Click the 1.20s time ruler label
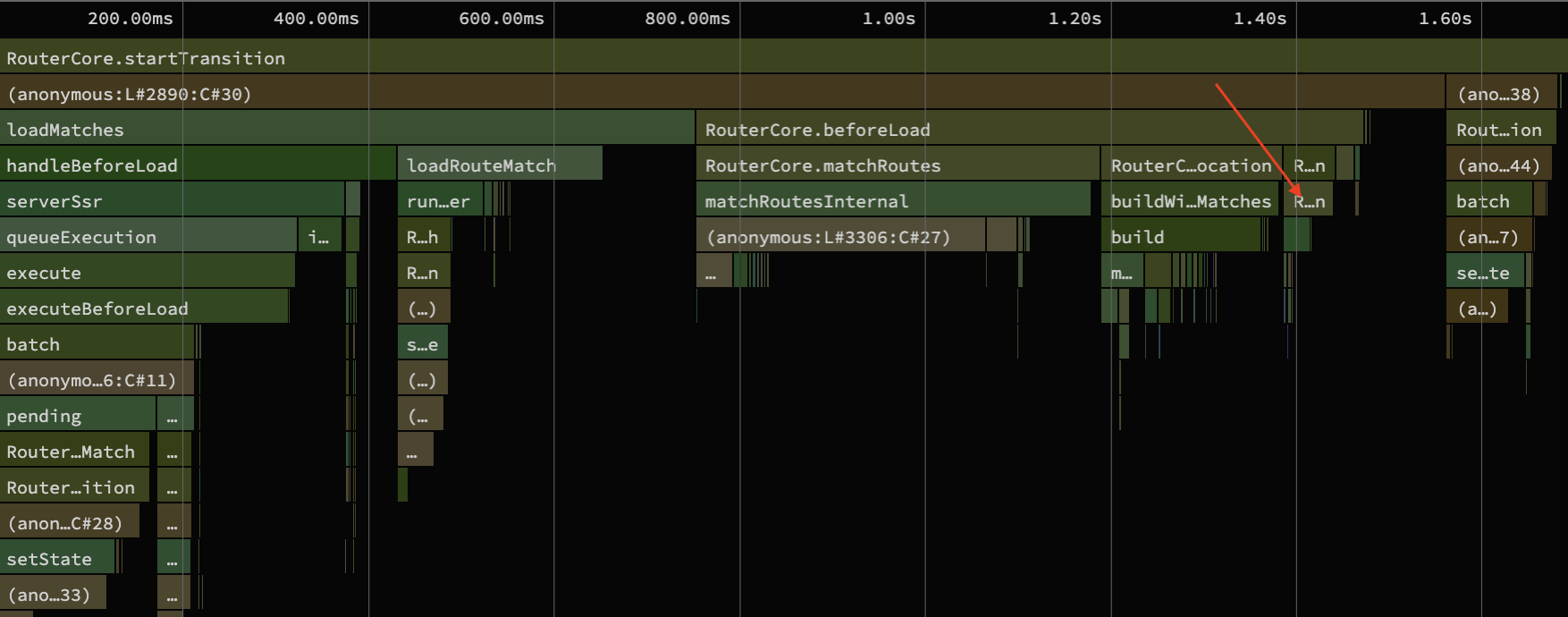 (x=1075, y=19)
